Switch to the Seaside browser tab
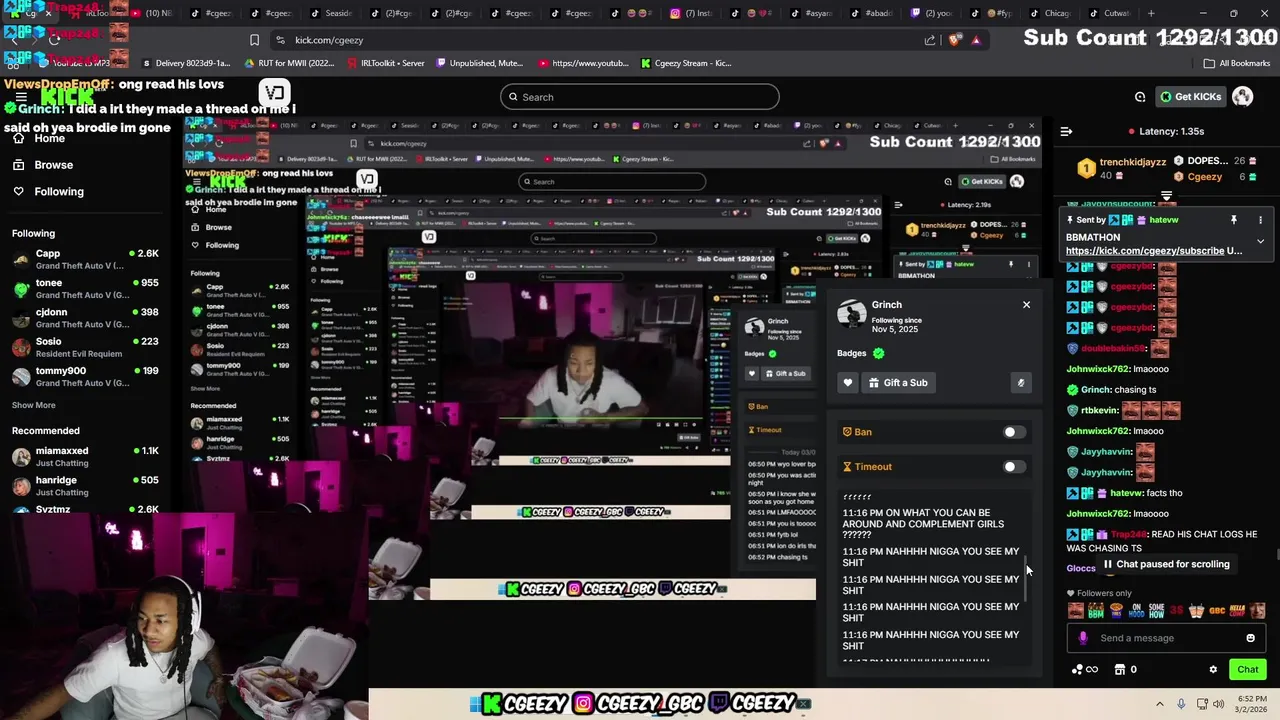This screenshot has width=1280, height=720. pyautogui.click(x=331, y=13)
